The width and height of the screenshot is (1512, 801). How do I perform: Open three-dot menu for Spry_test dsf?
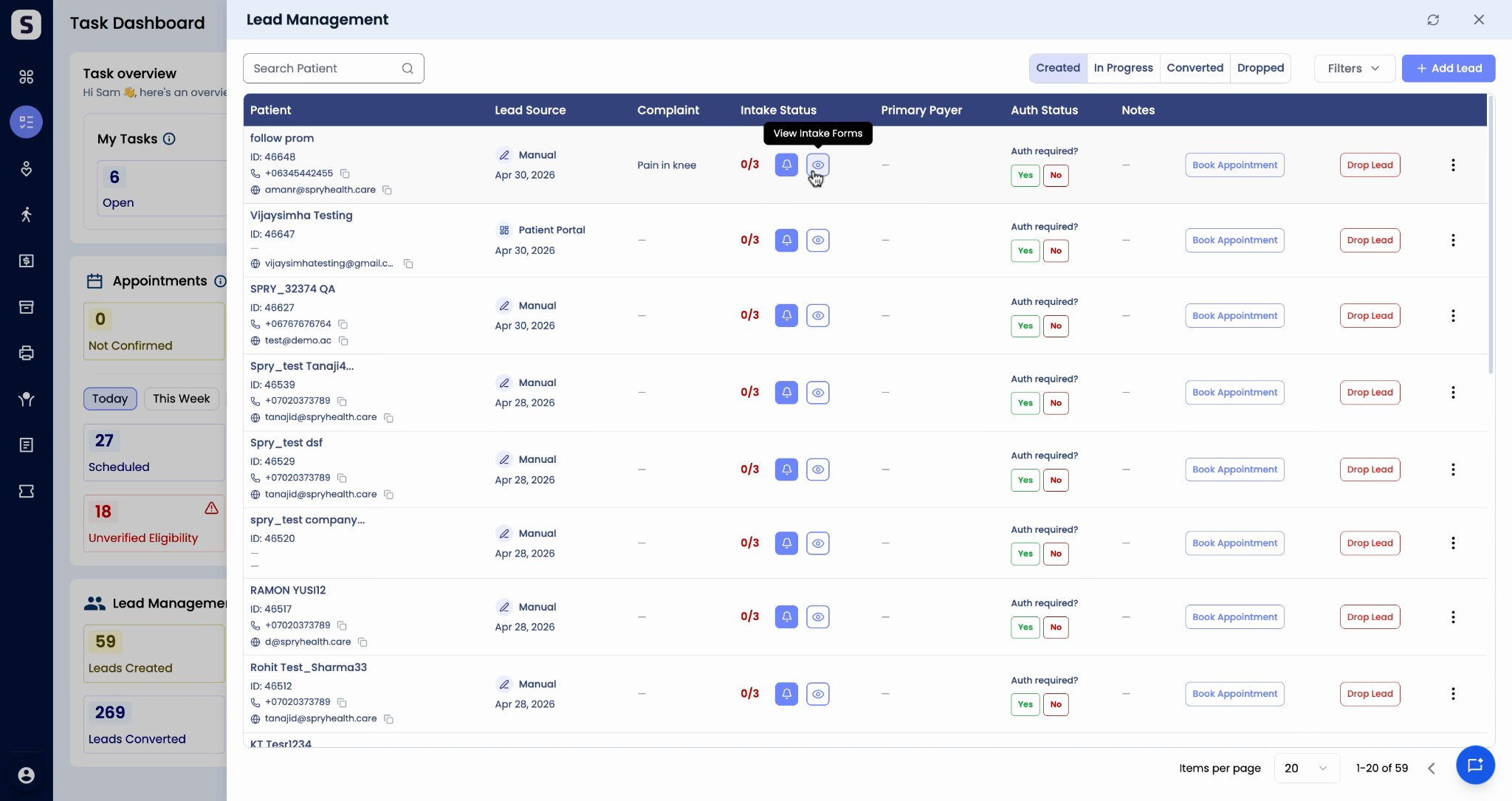[1453, 470]
